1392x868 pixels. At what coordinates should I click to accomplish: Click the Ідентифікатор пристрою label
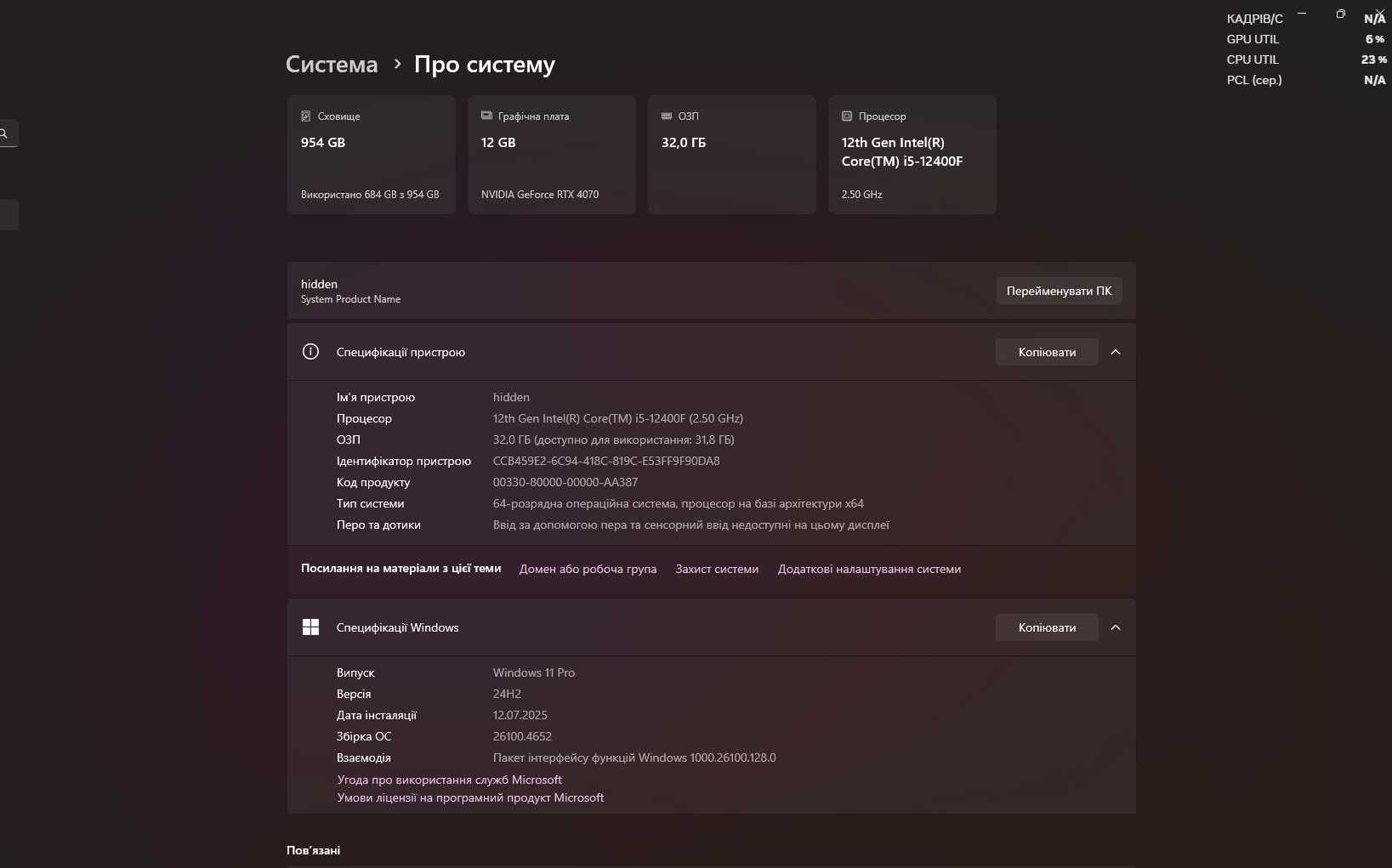(x=404, y=461)
